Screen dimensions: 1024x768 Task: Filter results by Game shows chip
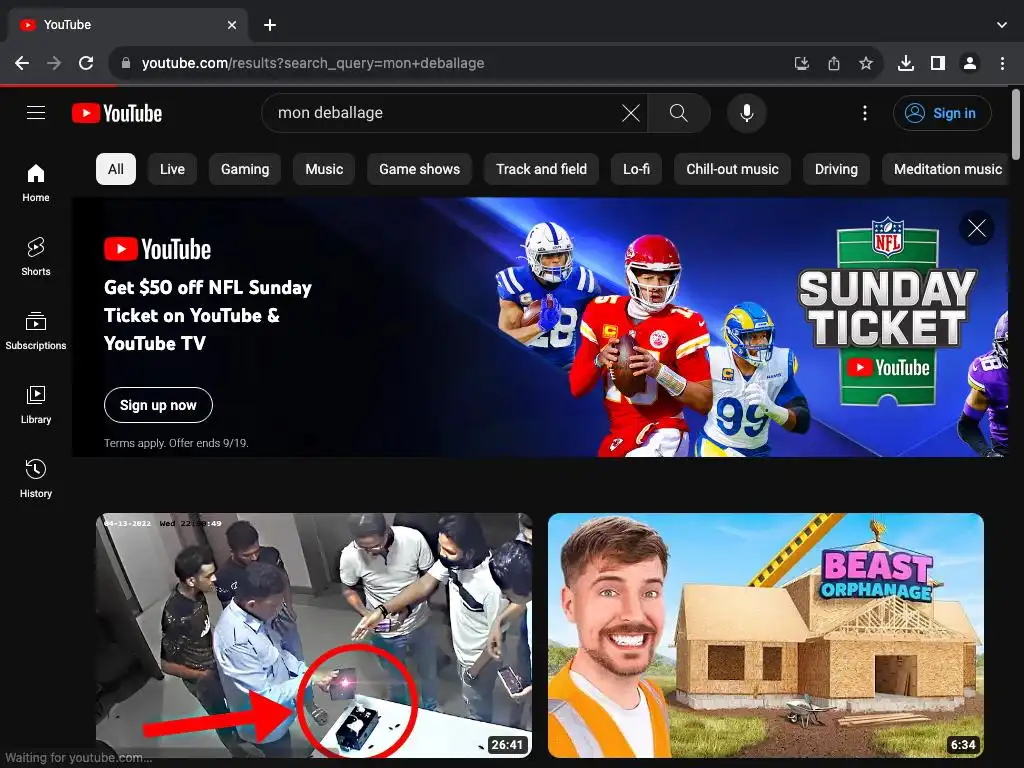(419, 169)
